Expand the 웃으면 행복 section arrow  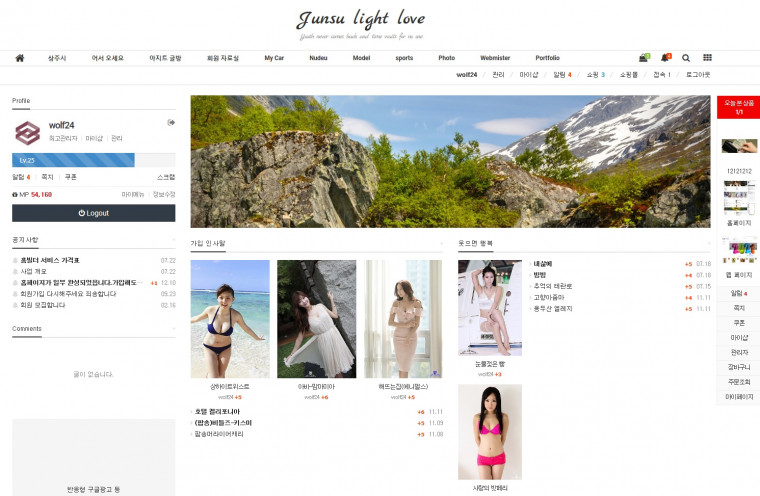708,243
